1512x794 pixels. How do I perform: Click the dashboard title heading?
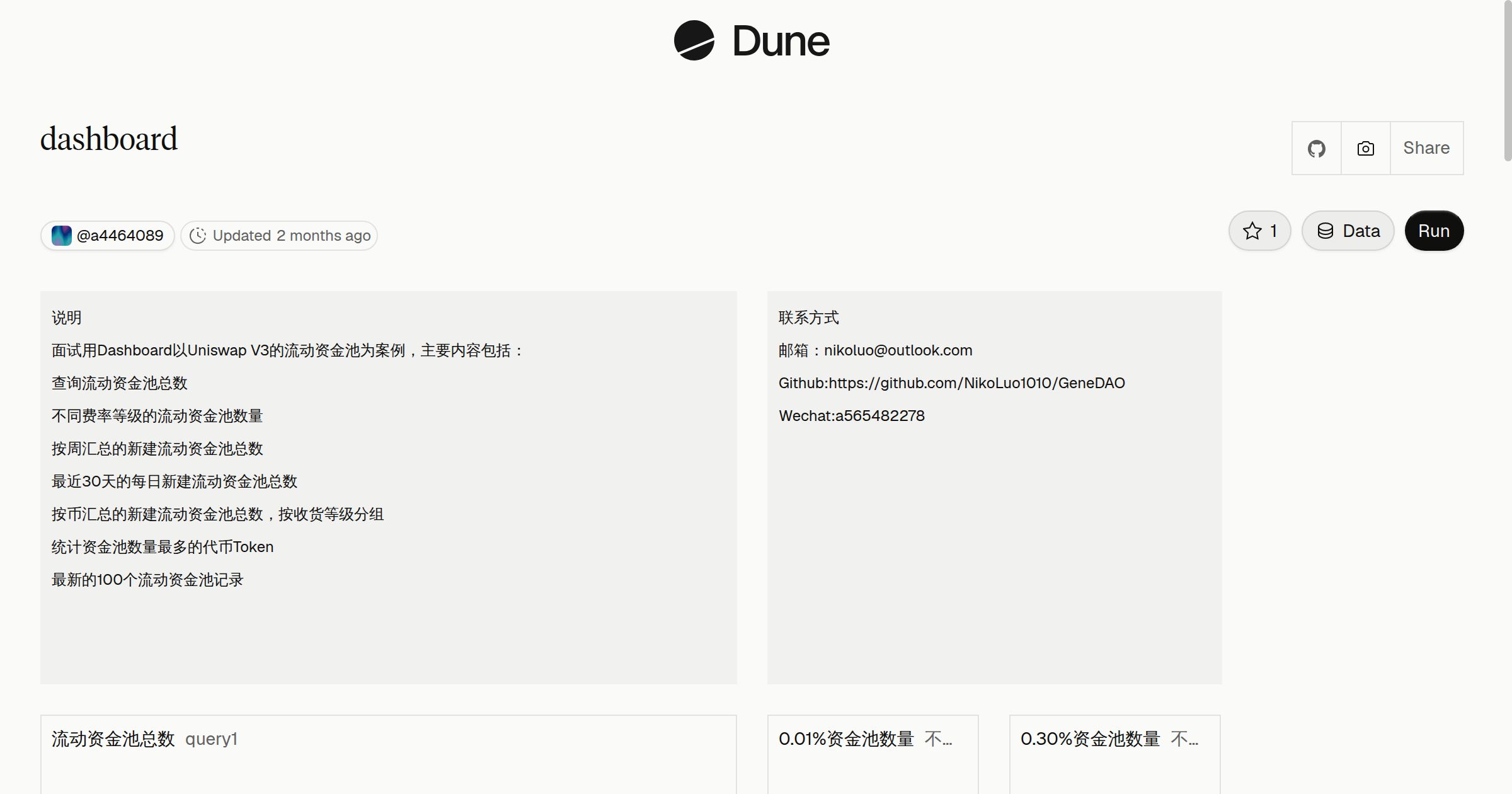tap(109, 139)
